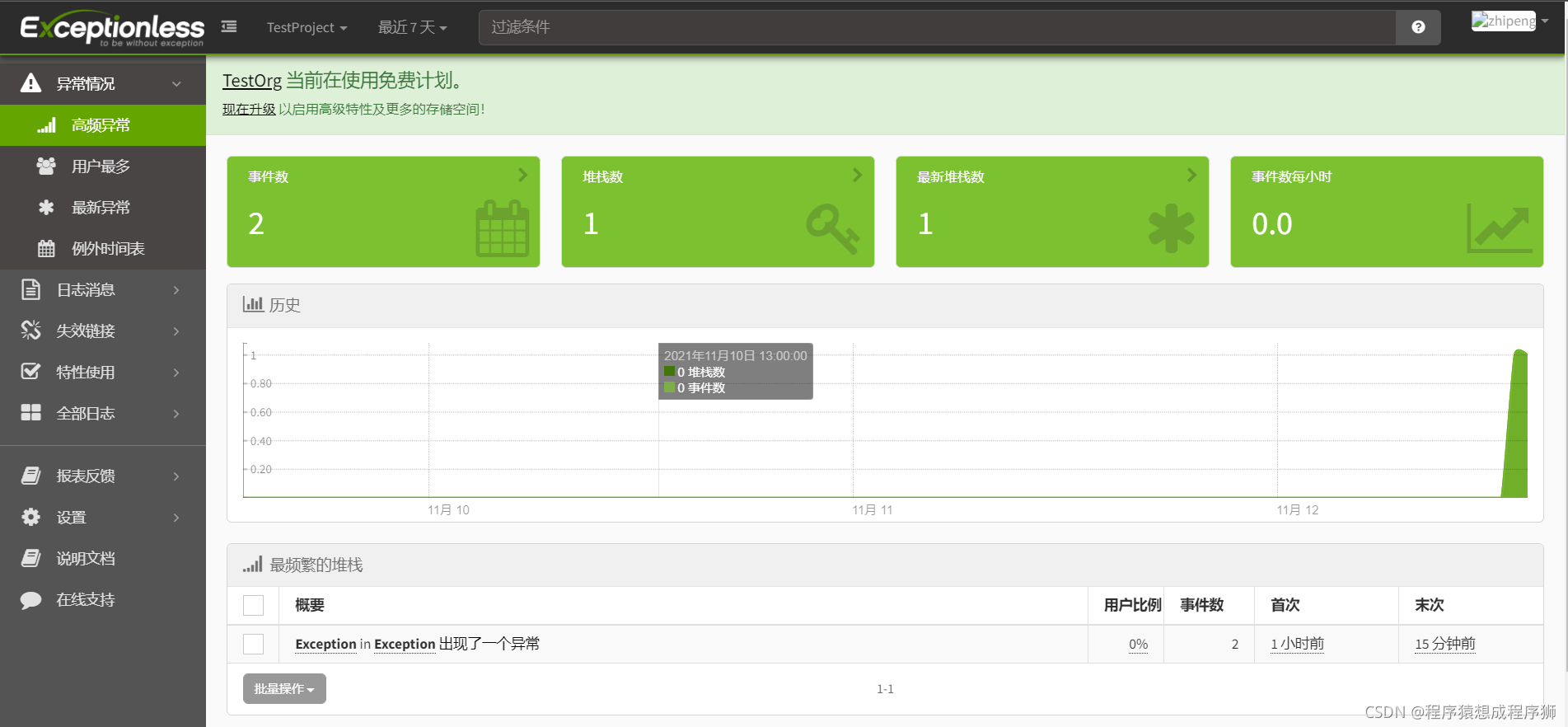This screenshot has width=1568, height=727.
Task: Click the line chart icon in 事件数每小时 card
Action: click(1500, 228)
